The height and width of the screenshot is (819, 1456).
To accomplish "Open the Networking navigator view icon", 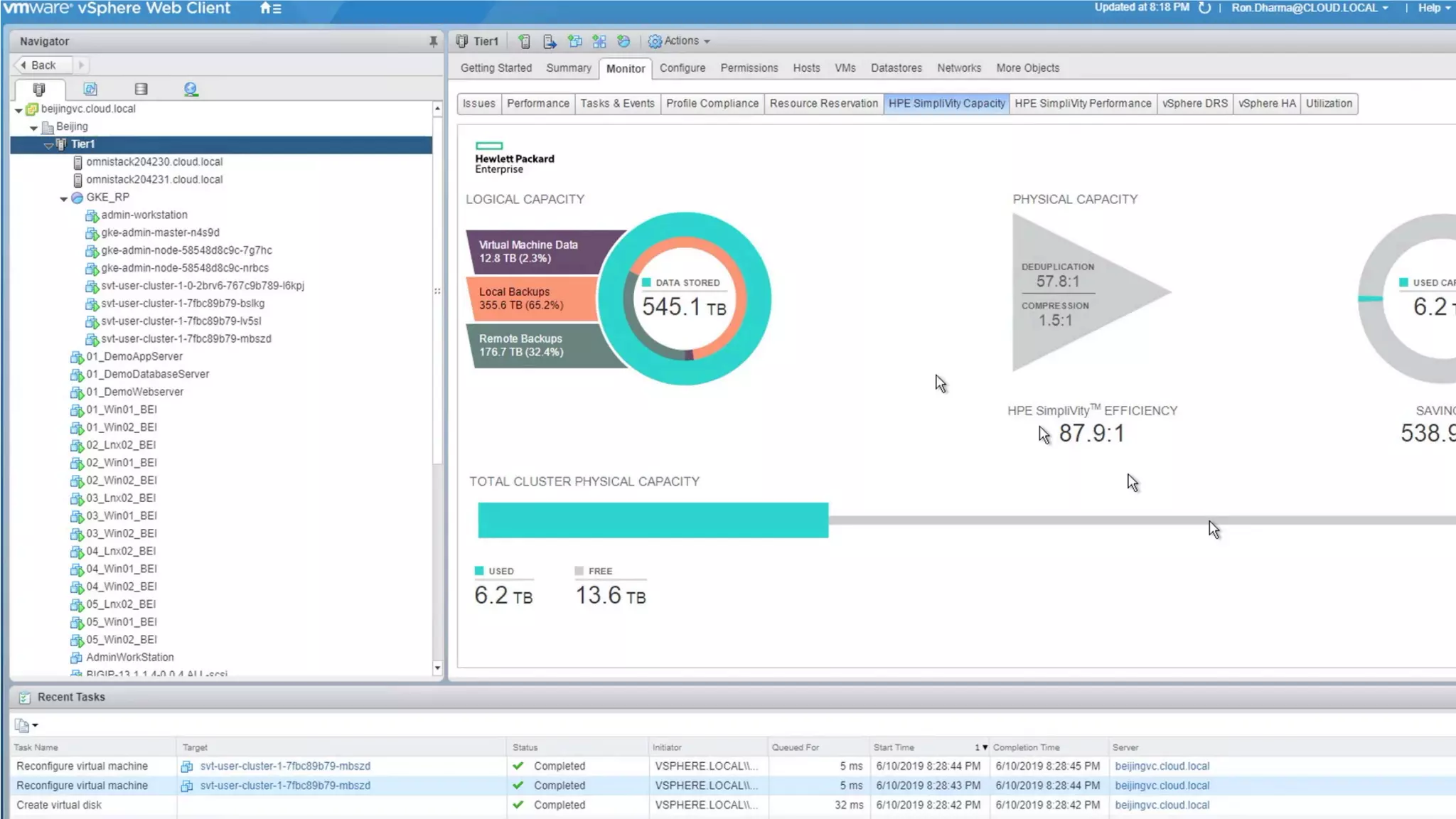I will click(x=191, y=89).
